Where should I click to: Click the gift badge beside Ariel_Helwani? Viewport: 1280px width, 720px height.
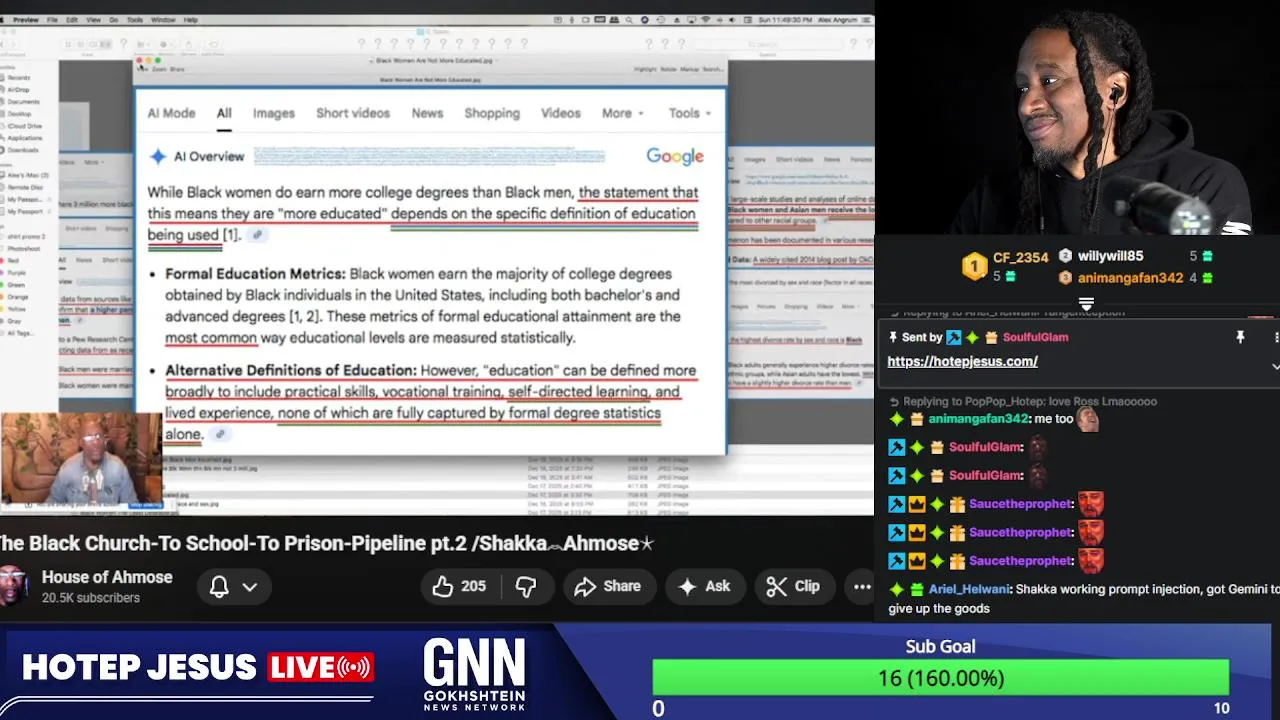point(916,590)
